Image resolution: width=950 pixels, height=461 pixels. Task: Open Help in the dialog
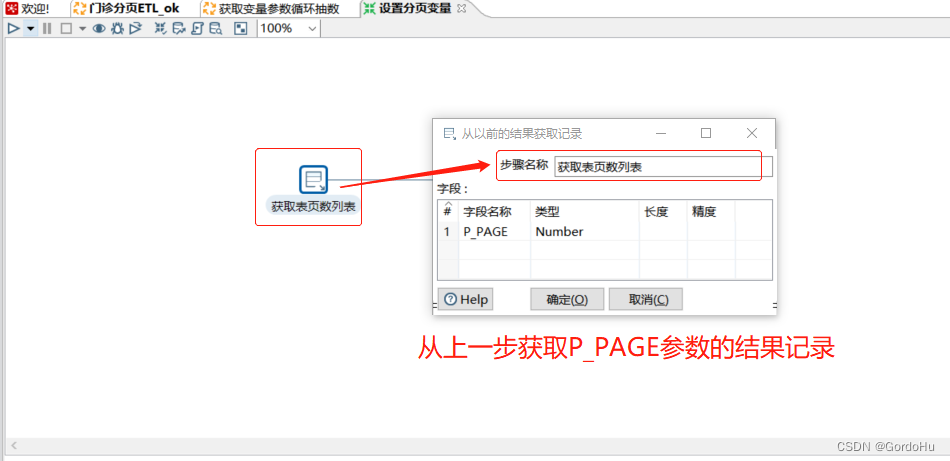tap(465, 299)
